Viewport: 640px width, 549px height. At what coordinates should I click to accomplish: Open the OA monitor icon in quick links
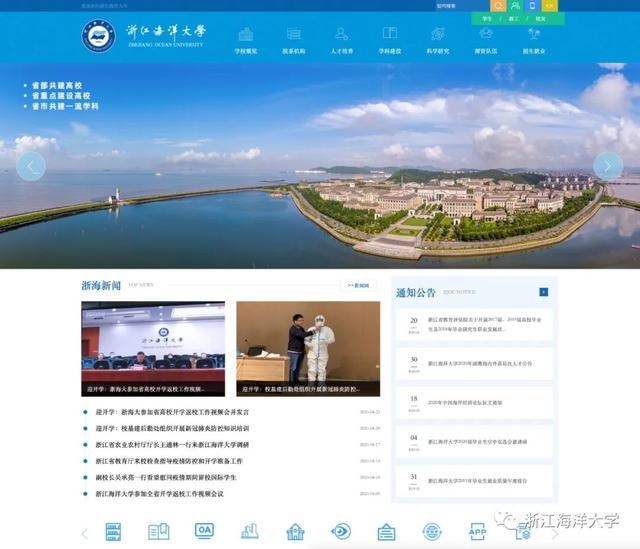(204, 531)
